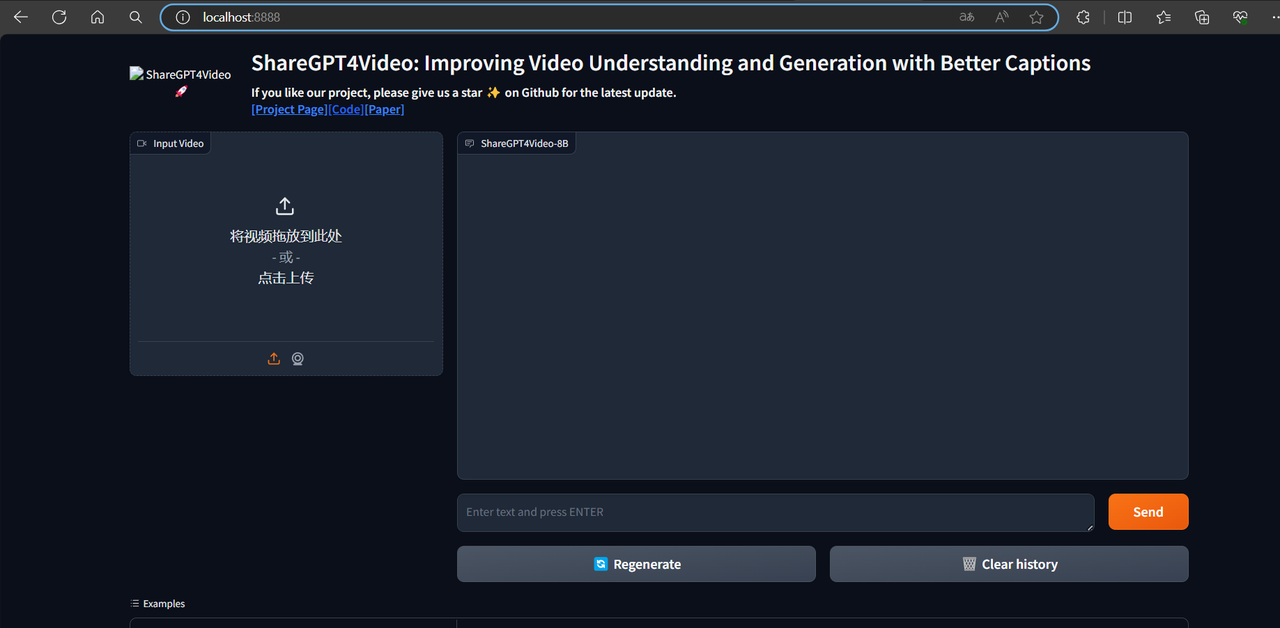This screenshot has width=1280, height=628.
Task: Open the Code link
Action: pyautogui.click(x=346, y=109)
